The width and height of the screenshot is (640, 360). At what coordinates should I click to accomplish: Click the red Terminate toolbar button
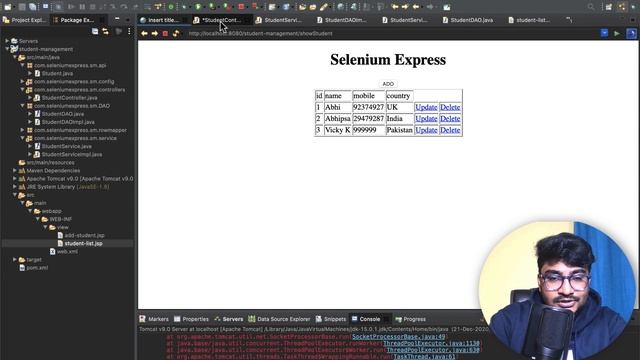(241, 7)
